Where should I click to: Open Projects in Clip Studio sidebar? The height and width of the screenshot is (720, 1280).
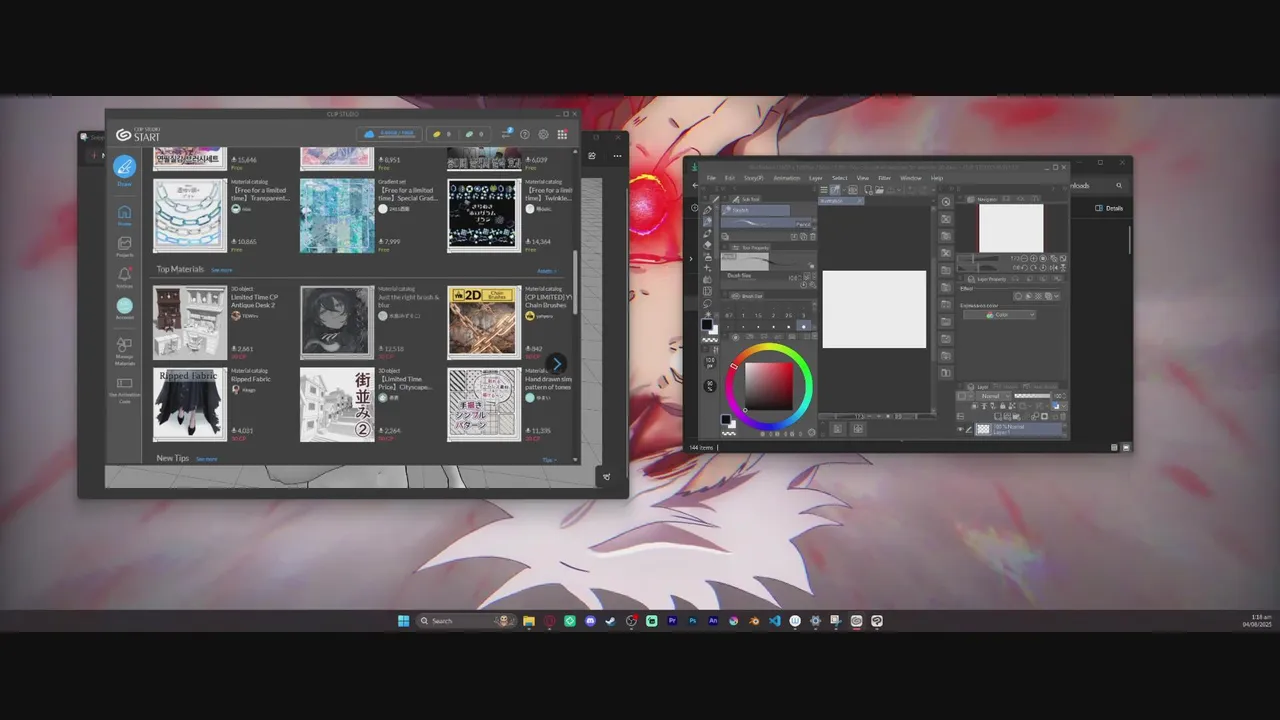click(x=124, y=246)
